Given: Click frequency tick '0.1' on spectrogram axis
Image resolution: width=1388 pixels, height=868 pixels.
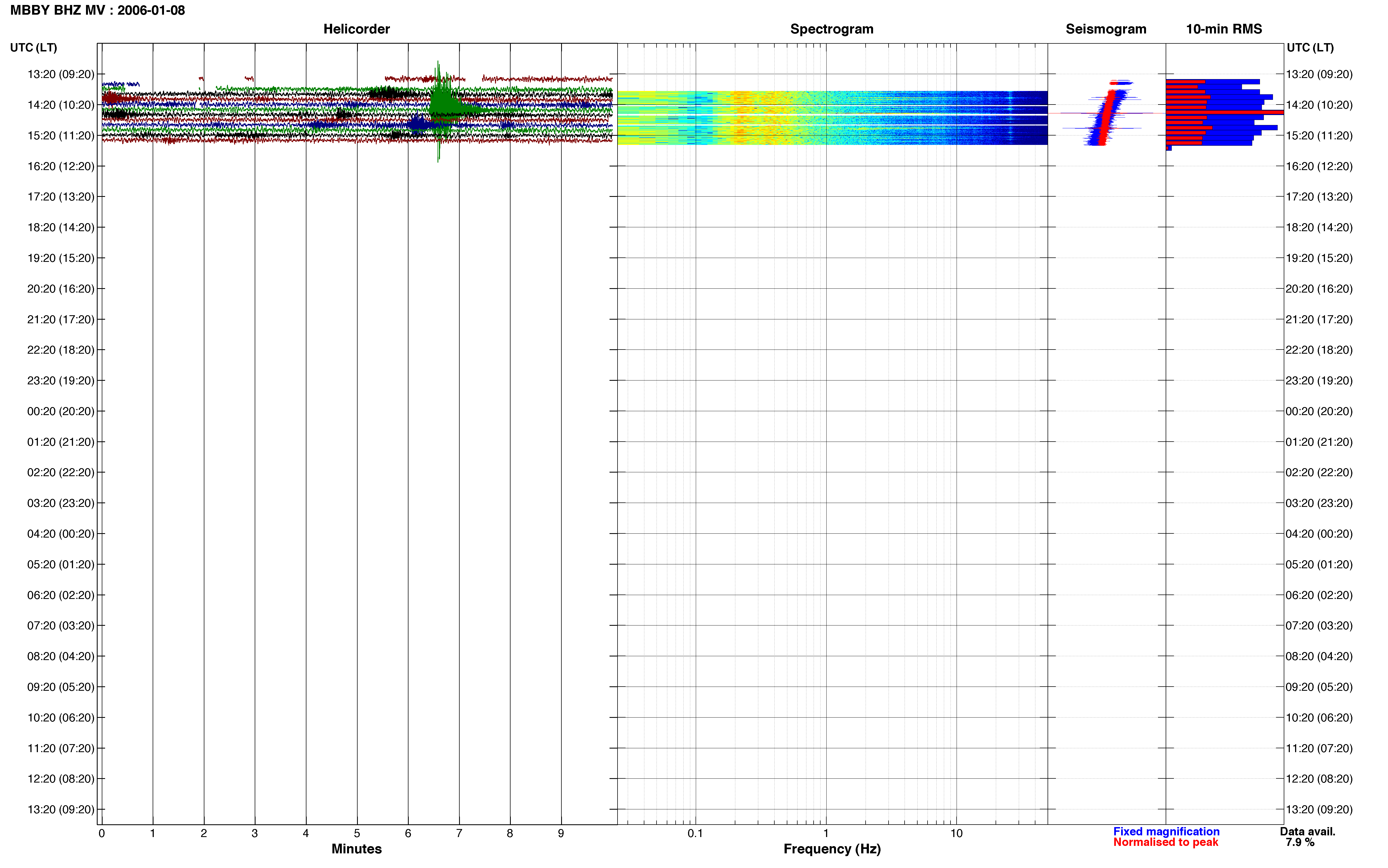Looking at the screenshot, I should [696, 833].
